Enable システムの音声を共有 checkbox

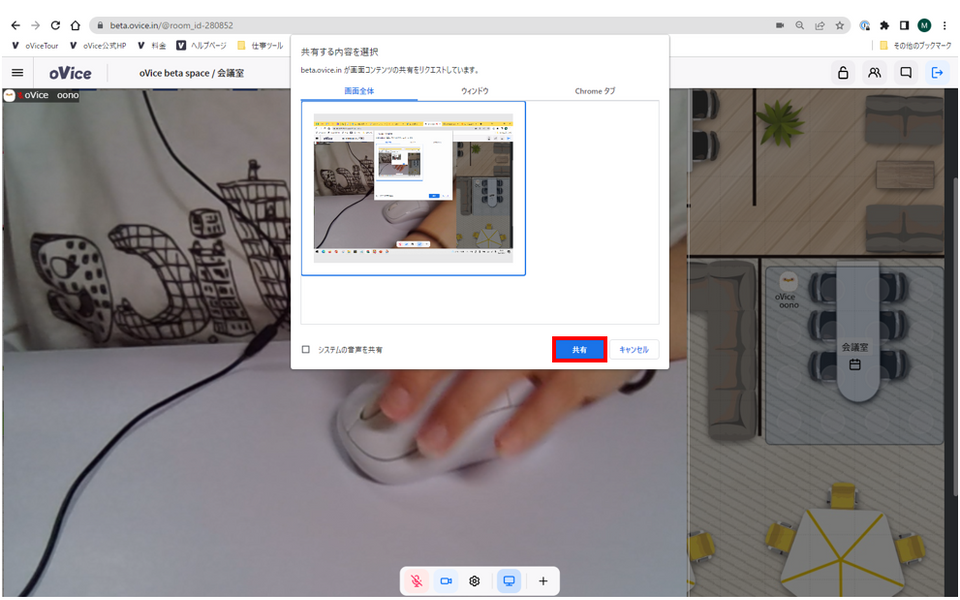(306, 350)
